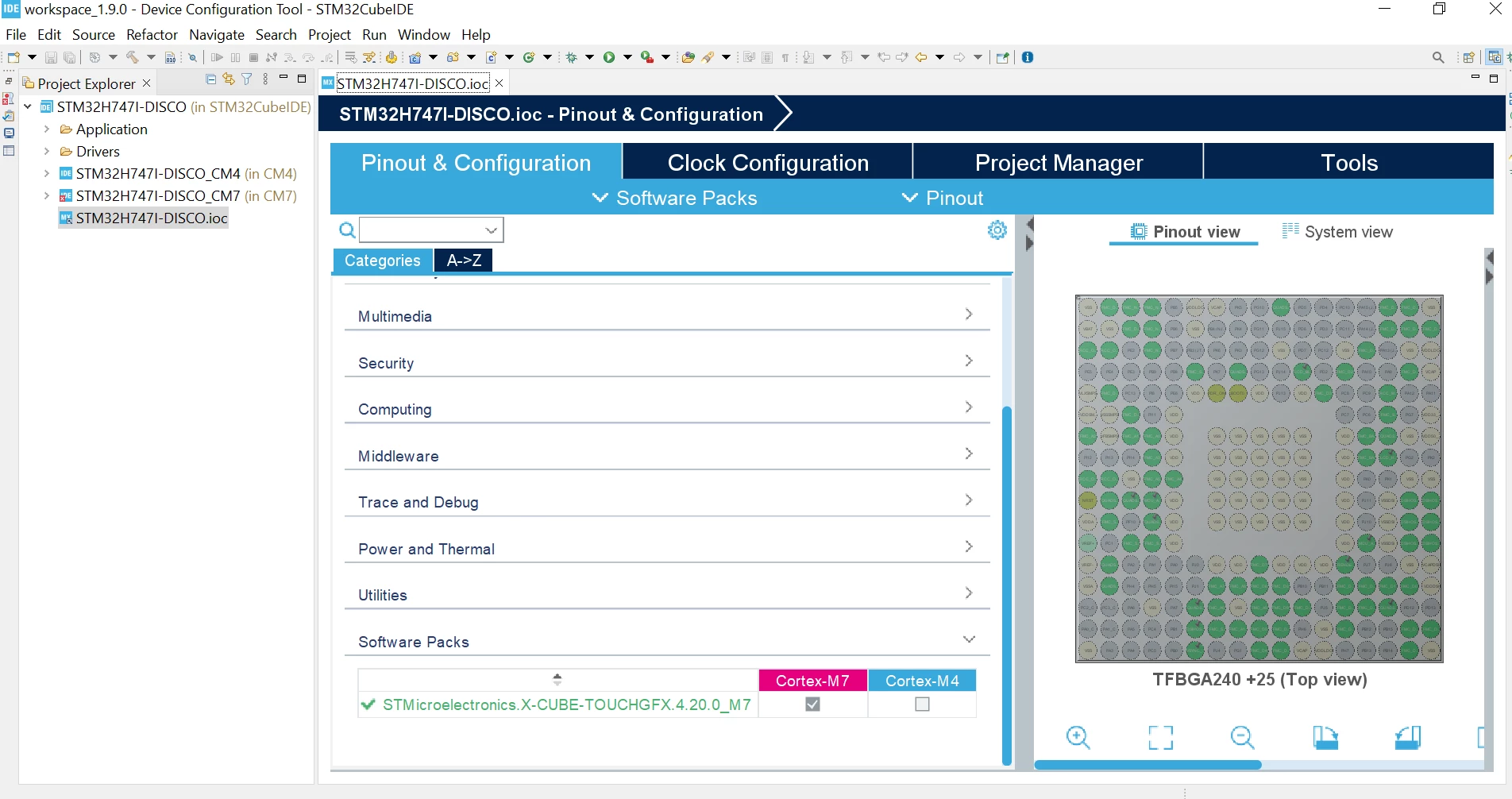Click the Save toolbar icon
This screenshot has height=799, width=1512.
click(x=51, y=57)
